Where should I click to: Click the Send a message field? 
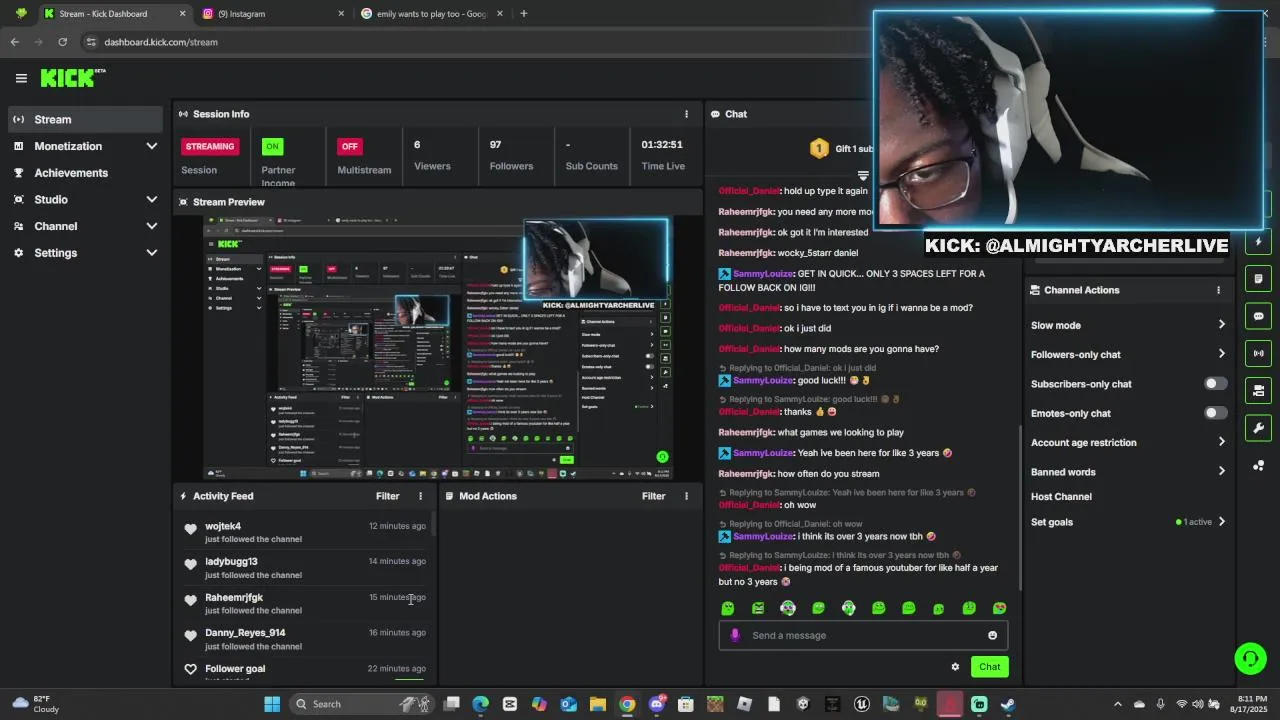863,635
